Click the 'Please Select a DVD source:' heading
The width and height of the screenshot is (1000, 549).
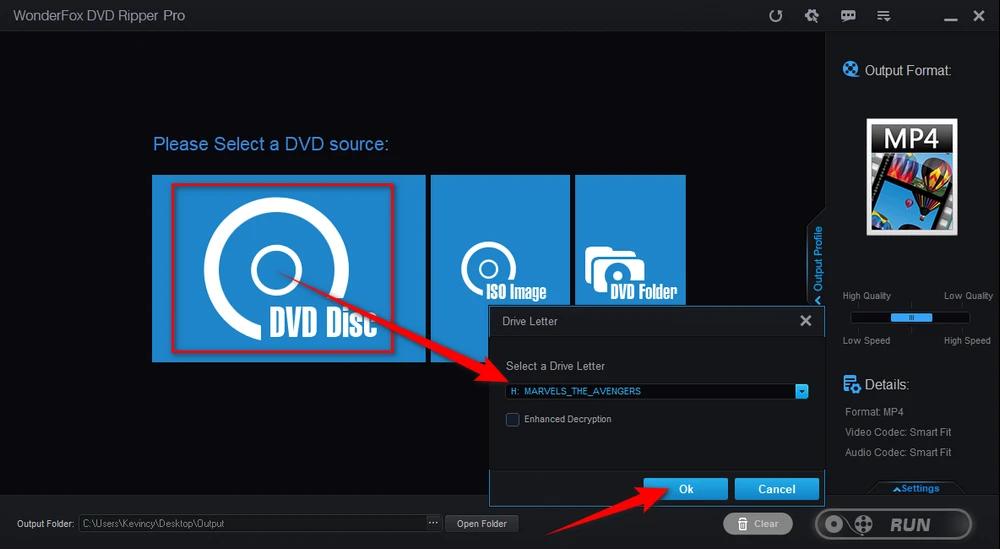pyautogui.click(x=270, y=144)
